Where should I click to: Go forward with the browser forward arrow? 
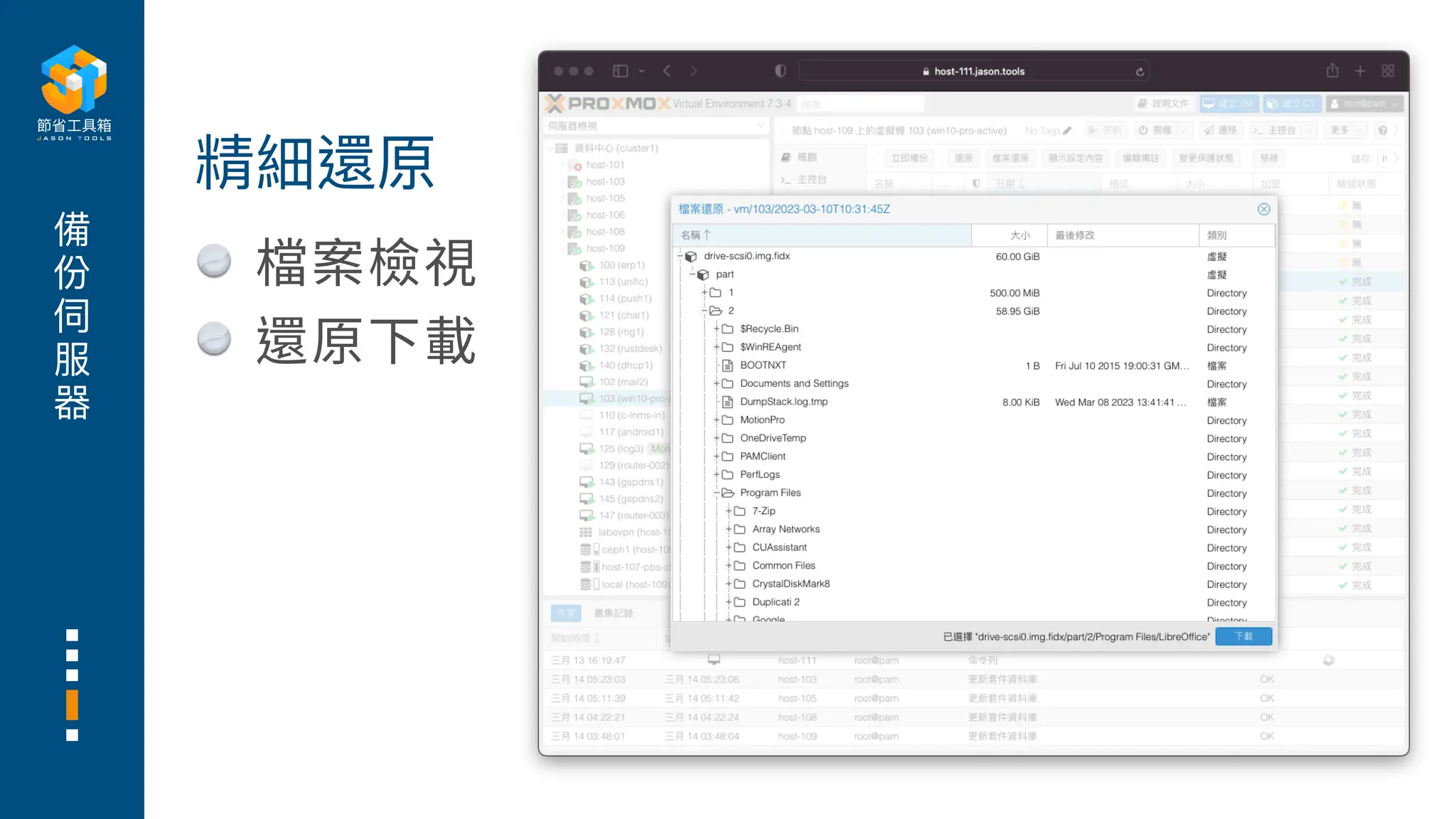pyautogui.click(x=693, y=71)
